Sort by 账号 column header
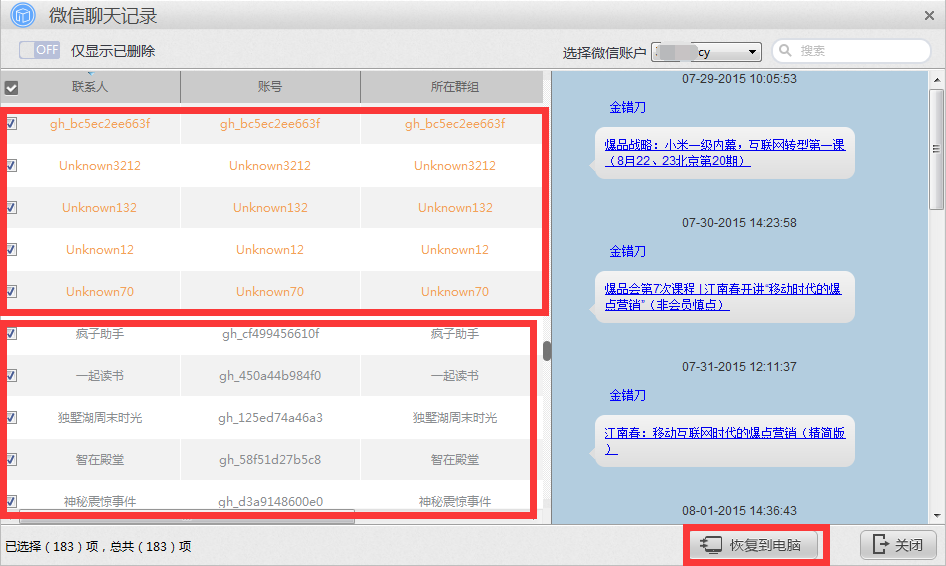The image size is (946, 566). (x=270, y=87)
